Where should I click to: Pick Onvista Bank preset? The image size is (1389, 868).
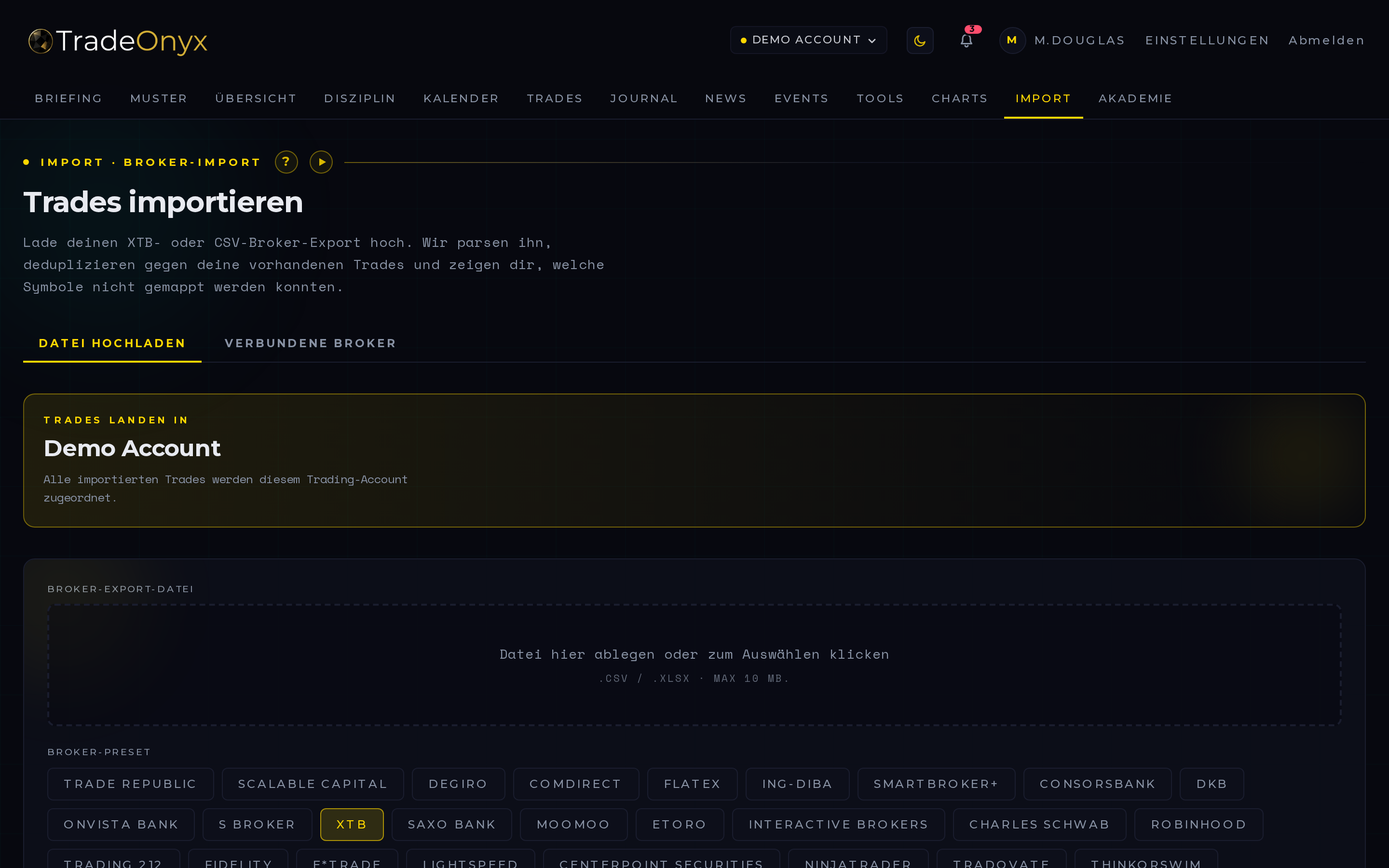point(121,825)
